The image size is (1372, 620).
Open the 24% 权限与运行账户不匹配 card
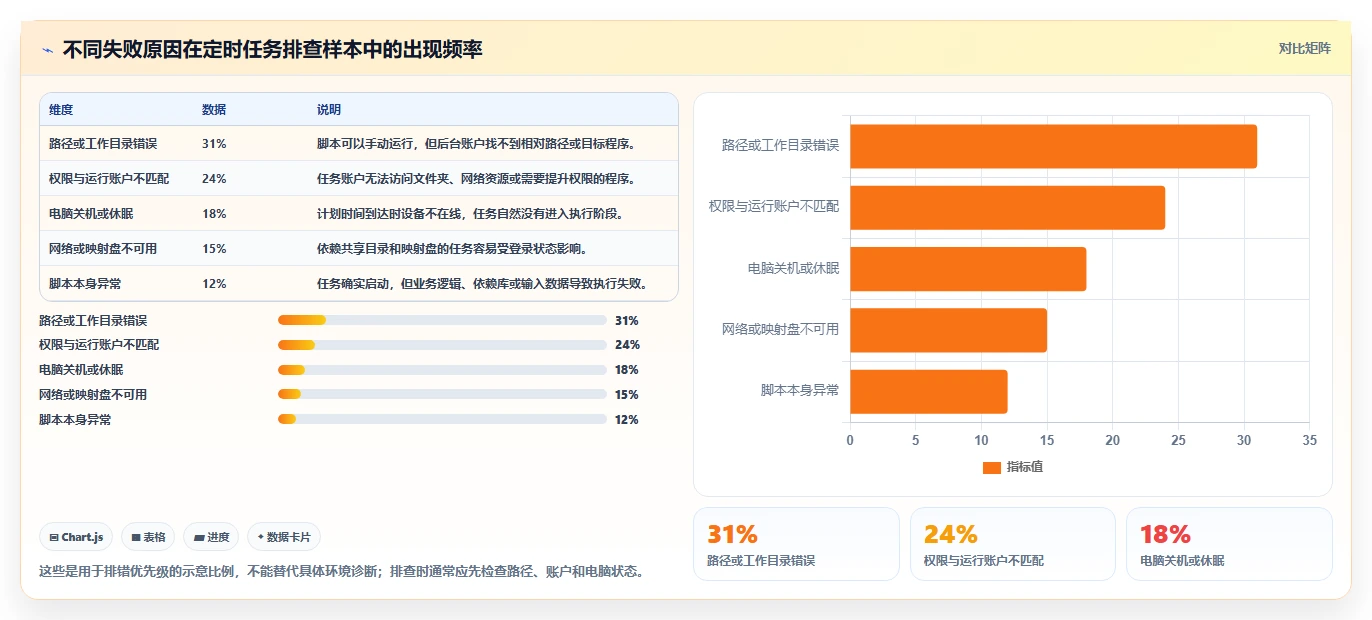pos(1012,544)
